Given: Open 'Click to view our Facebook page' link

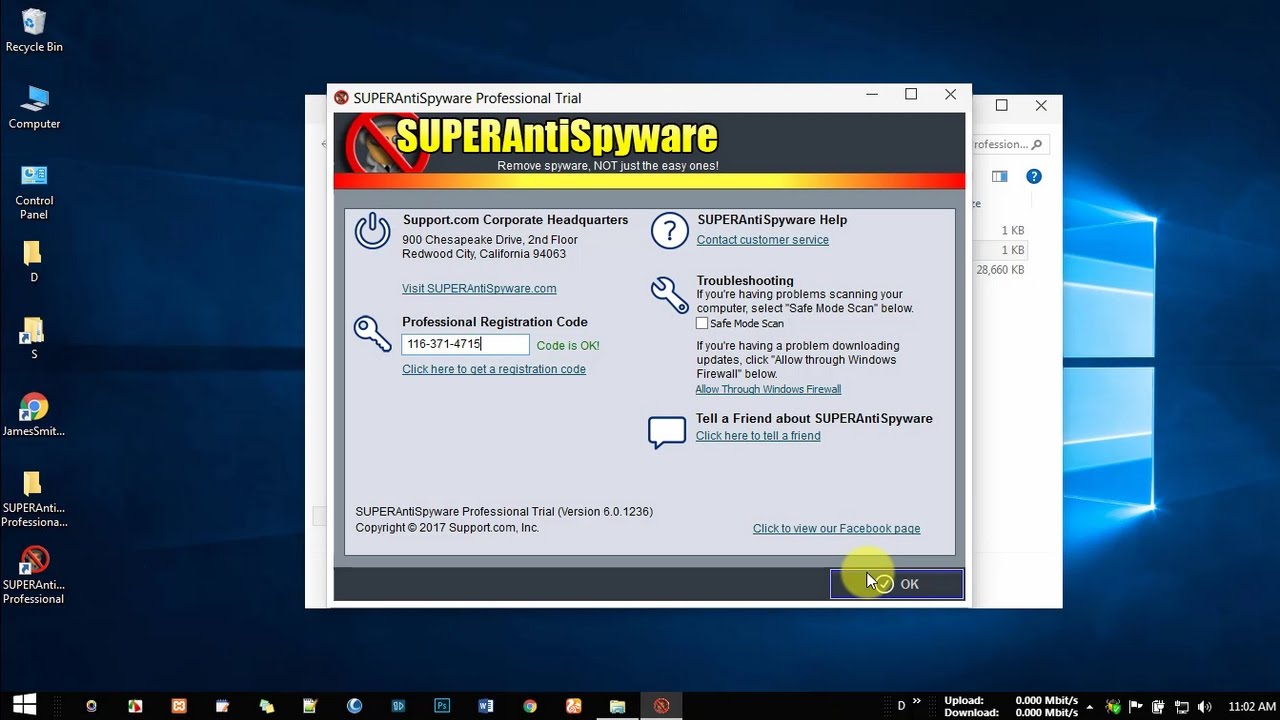Looking at the screenshot, I should click(x=837, y=528).
